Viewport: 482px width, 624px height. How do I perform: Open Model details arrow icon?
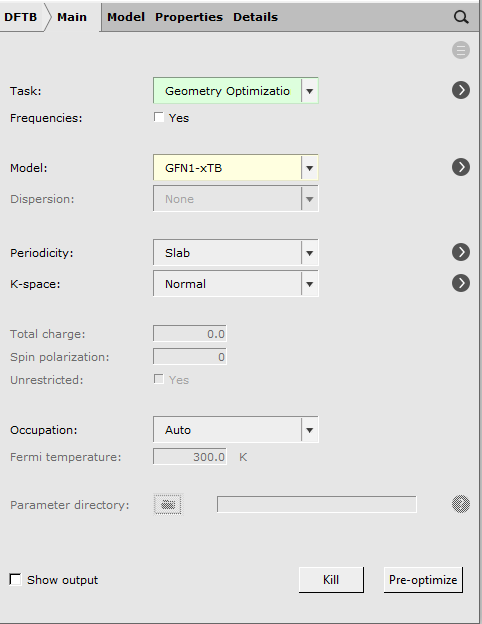461,167
